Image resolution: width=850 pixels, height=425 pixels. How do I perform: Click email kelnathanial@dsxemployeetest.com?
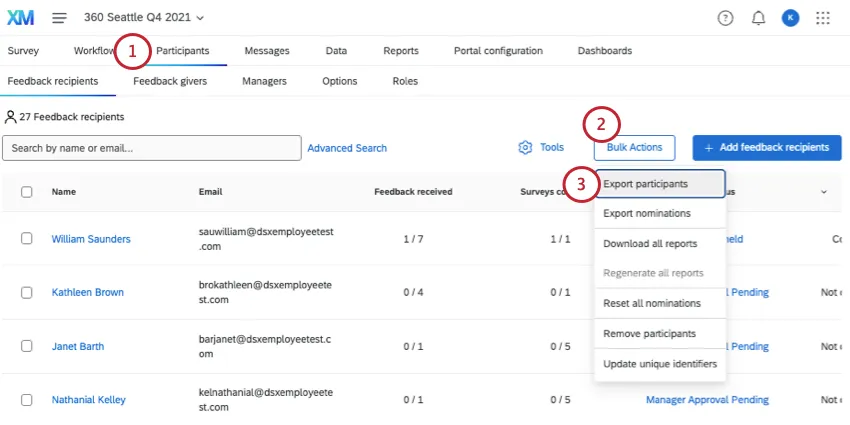click(266, 400)
